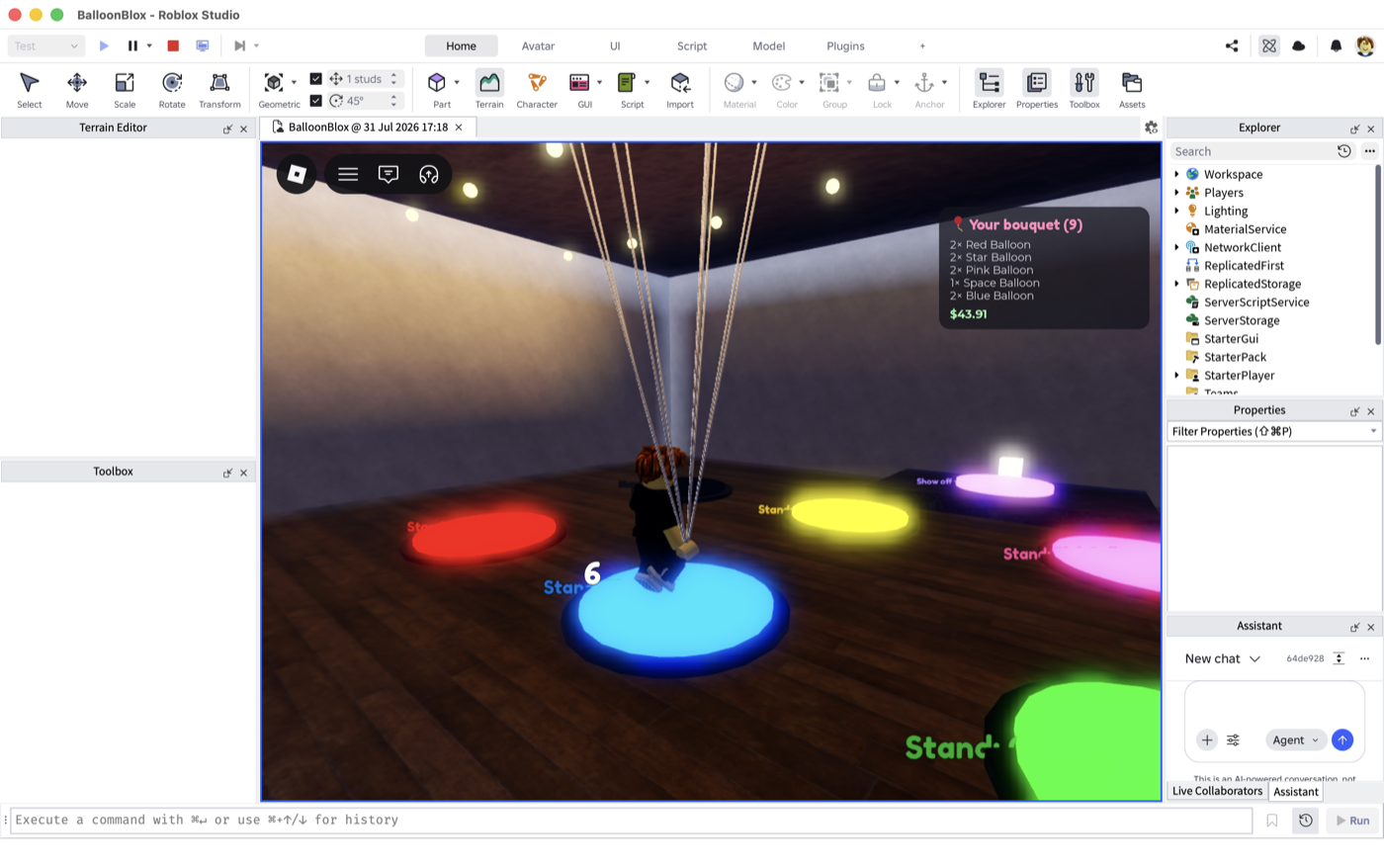This screenshot has height=868, width=1384.
Task: Expand the Workspace tree node
Action: (x=1176, y=174)
